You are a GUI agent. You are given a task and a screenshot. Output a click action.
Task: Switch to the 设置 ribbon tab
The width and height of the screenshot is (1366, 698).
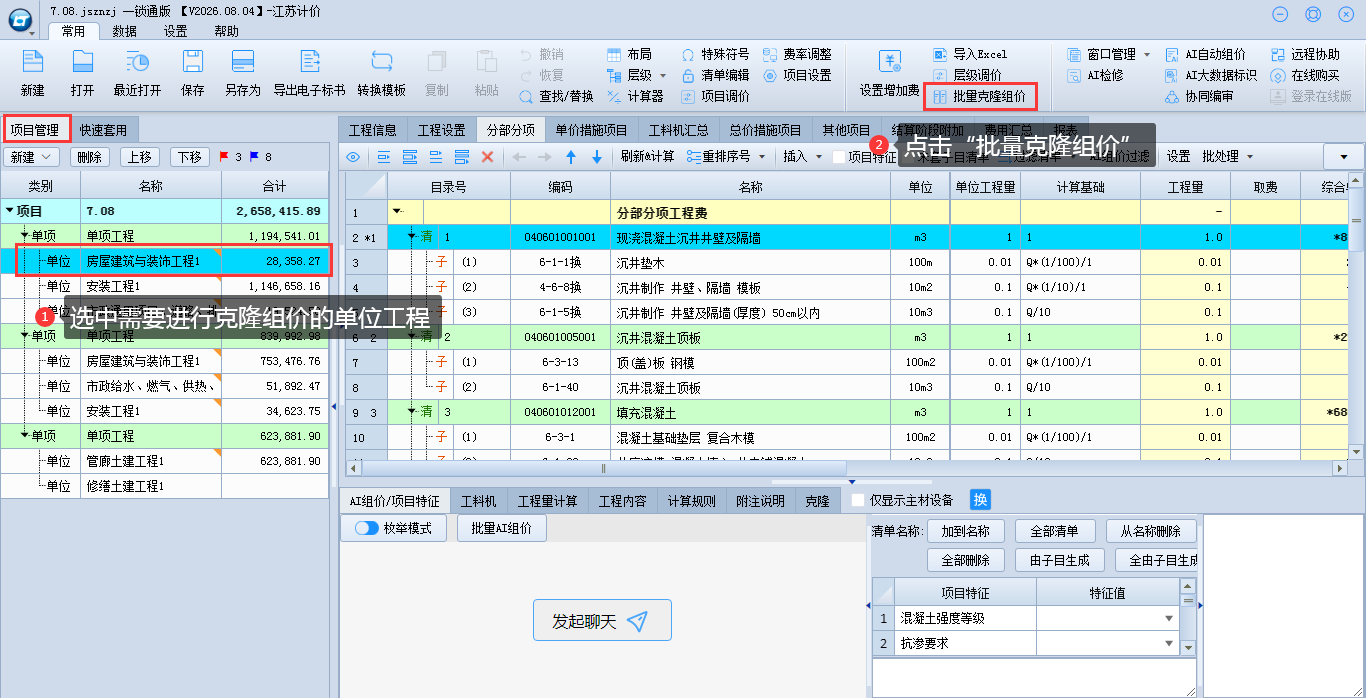coord(175,31)
